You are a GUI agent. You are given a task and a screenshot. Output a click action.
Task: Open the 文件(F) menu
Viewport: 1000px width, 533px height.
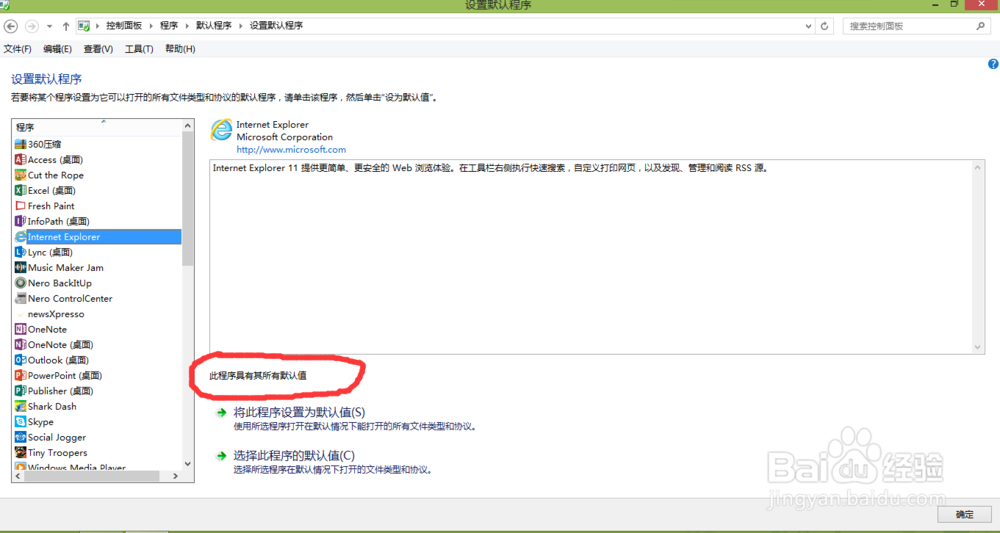17,49
